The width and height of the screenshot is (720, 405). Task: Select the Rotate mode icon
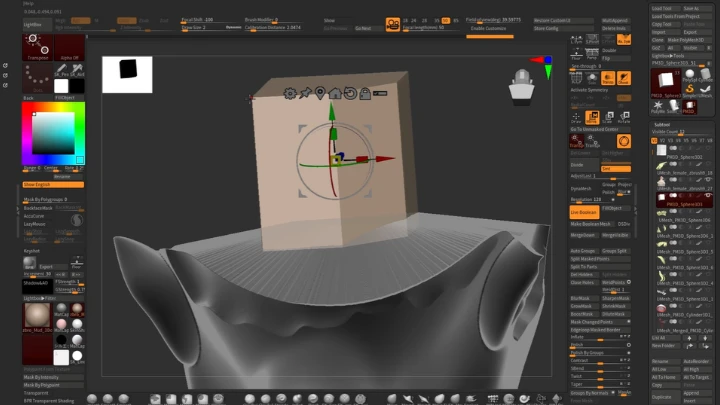624,118
